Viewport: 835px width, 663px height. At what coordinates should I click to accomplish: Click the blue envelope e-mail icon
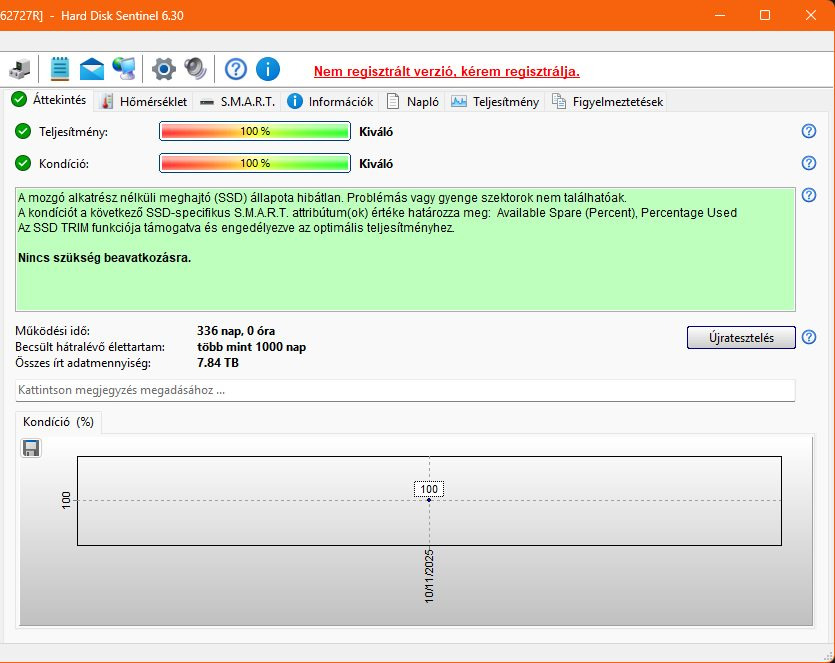pos(92,69)
